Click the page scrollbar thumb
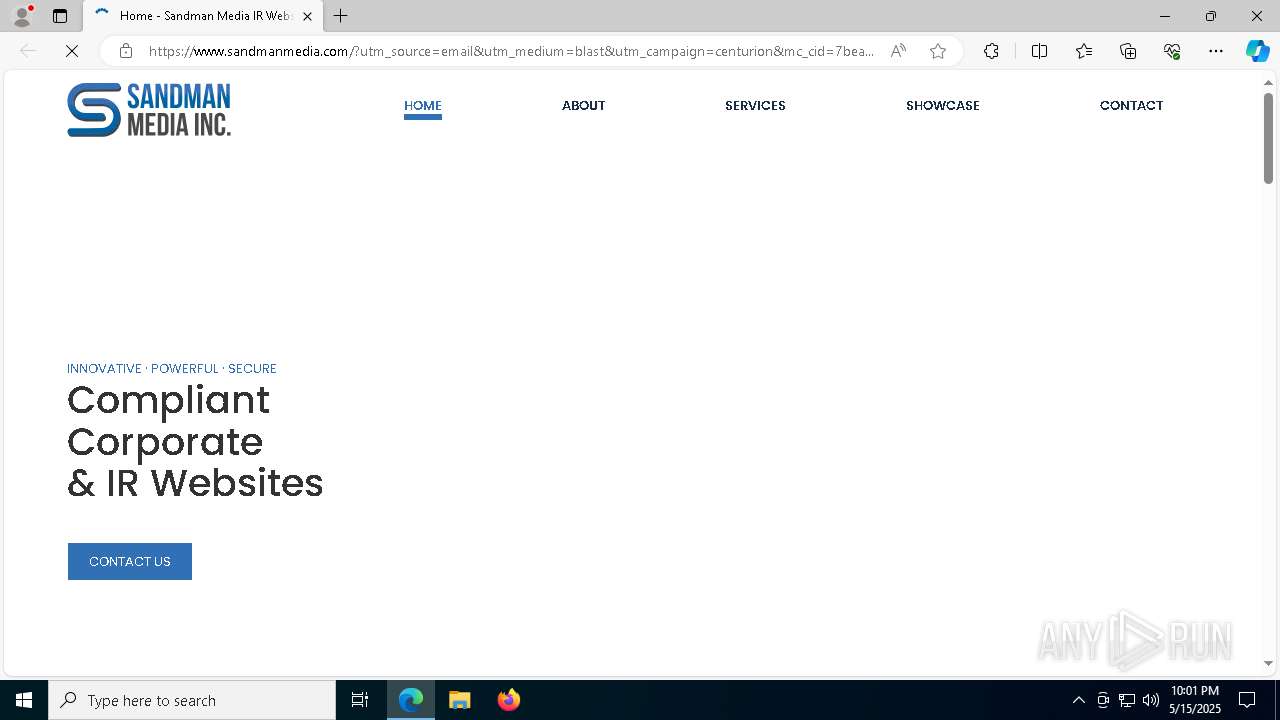The width and height of the screenshot is (1280, 720). (x=1268, y=138)
